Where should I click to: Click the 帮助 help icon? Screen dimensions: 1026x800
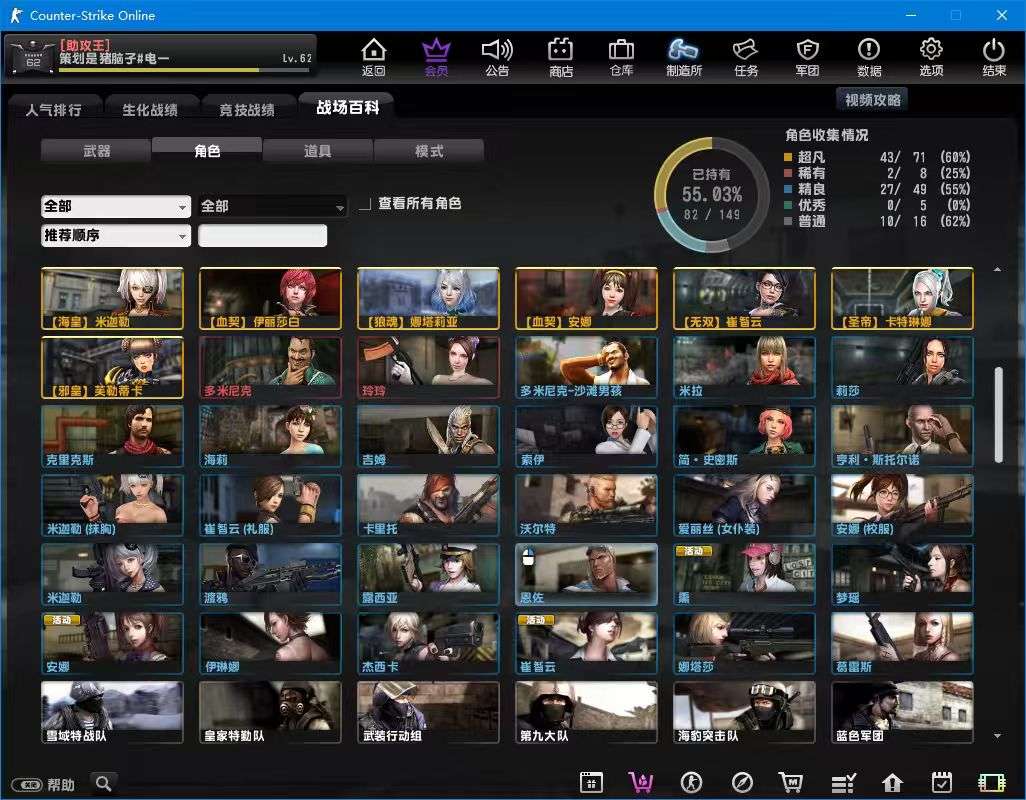pyautogui.click(x=43, y=784)
